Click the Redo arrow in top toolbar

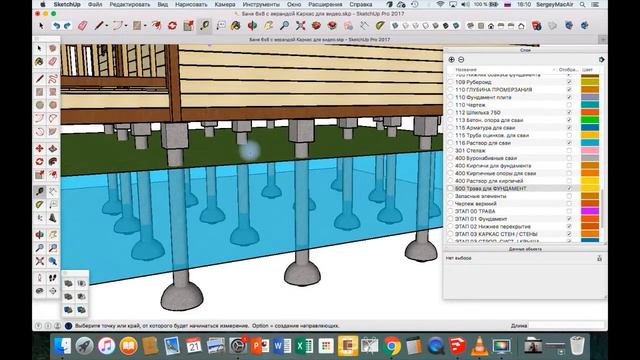tap(67, 26)
